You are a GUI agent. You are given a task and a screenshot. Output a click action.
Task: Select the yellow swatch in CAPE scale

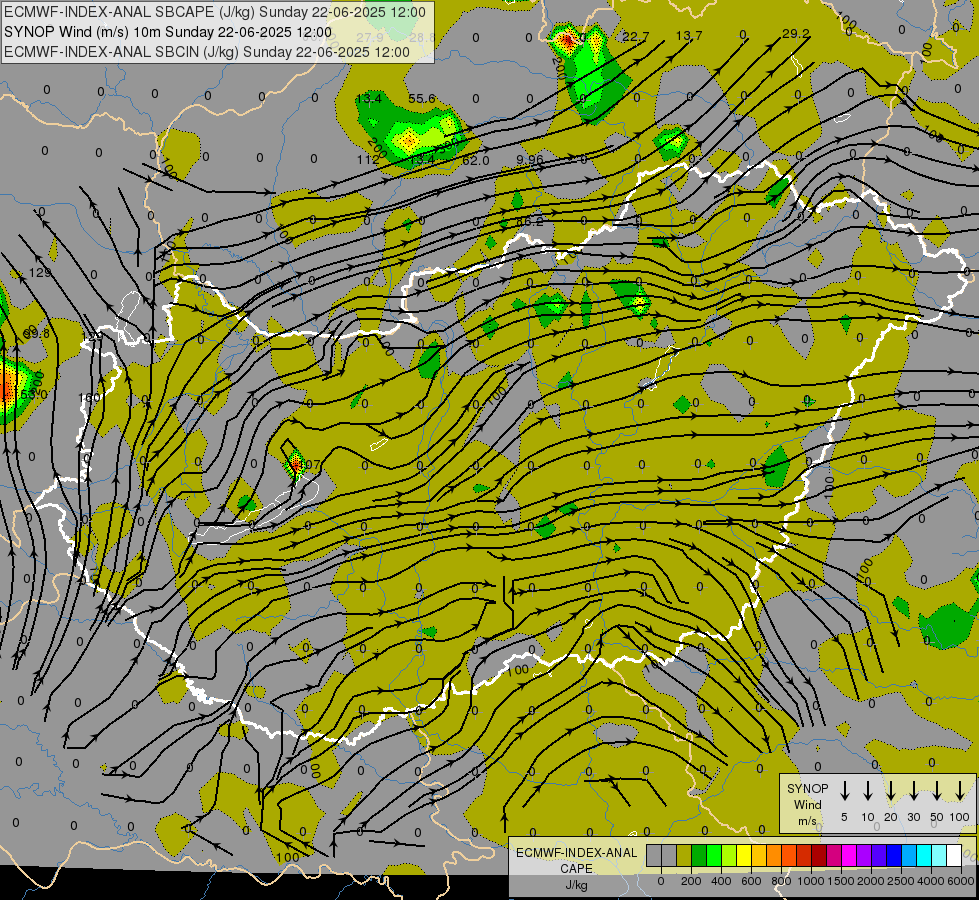click(x=744, y=856)
